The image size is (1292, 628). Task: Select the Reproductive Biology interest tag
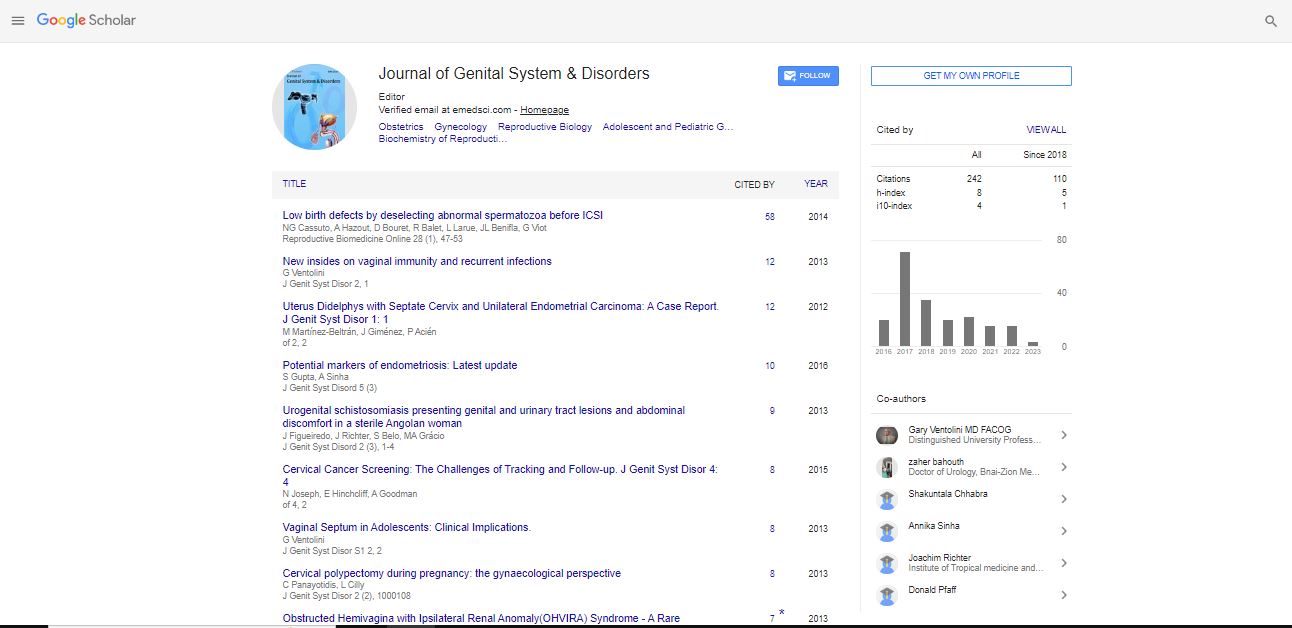coord(545,127)
